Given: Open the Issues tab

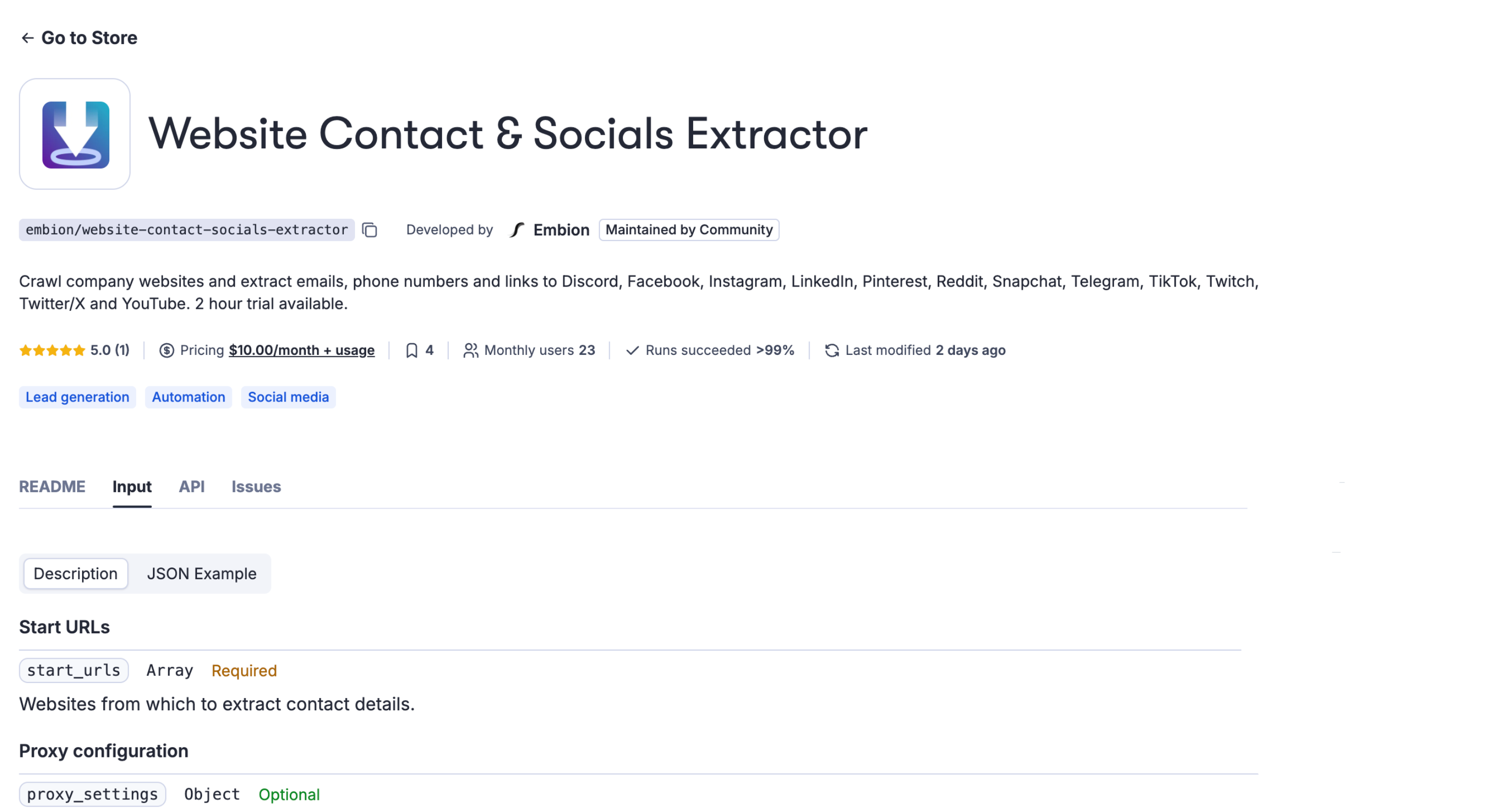Looking at the screenshot, I should click(x=255, y=487).
